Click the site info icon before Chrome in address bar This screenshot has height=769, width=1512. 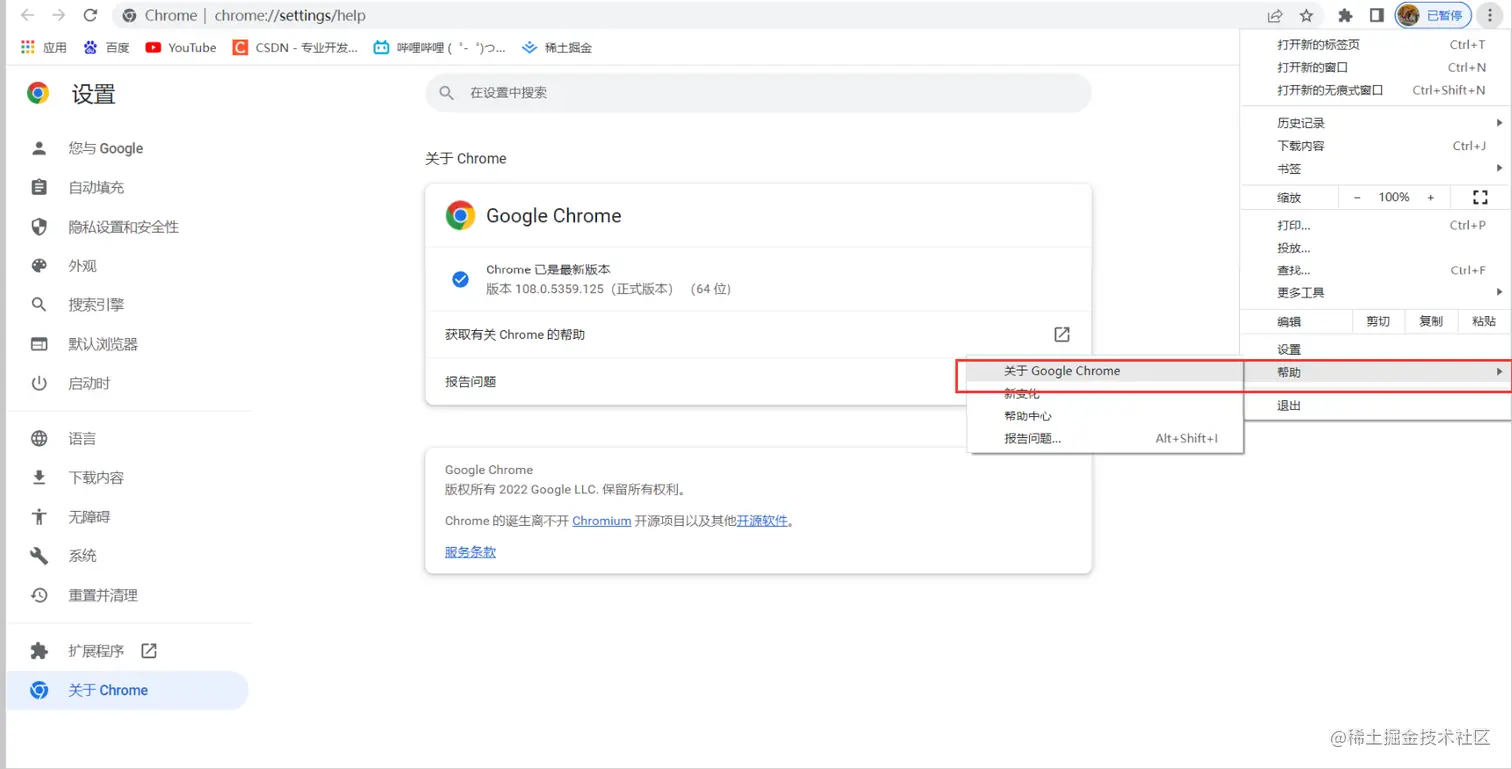tap(130, 15)
